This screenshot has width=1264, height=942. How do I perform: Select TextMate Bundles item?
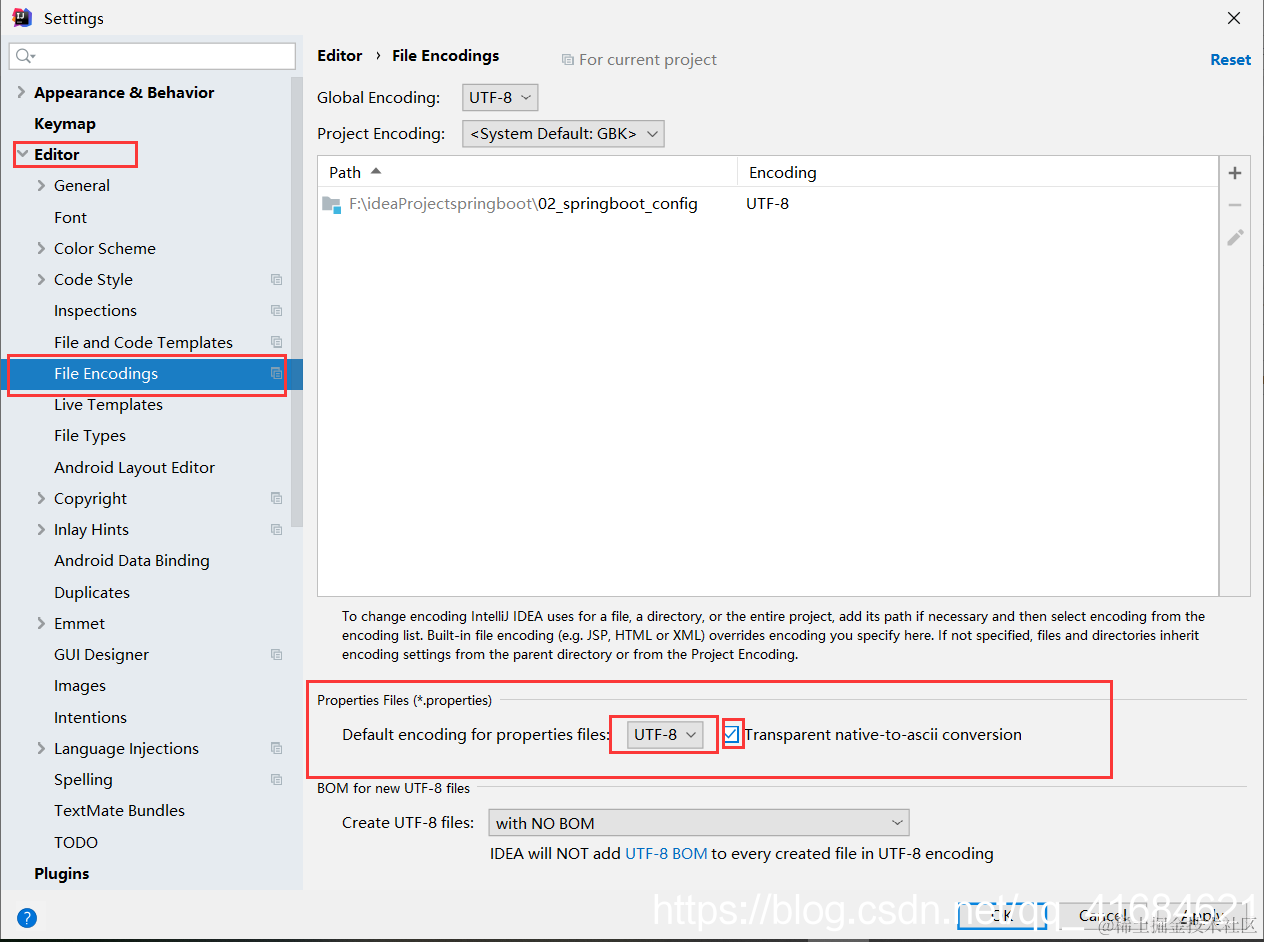pyautogui.click(x=119, y=811)
